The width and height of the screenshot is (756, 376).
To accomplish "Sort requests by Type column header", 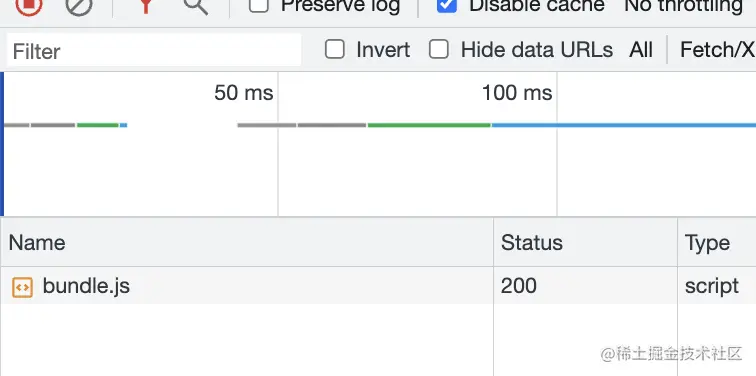I will click(717, 242).
